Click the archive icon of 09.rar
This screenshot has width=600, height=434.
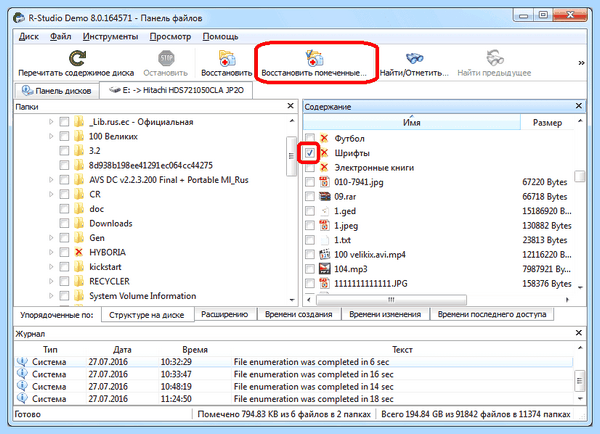(x=324, y=196)
